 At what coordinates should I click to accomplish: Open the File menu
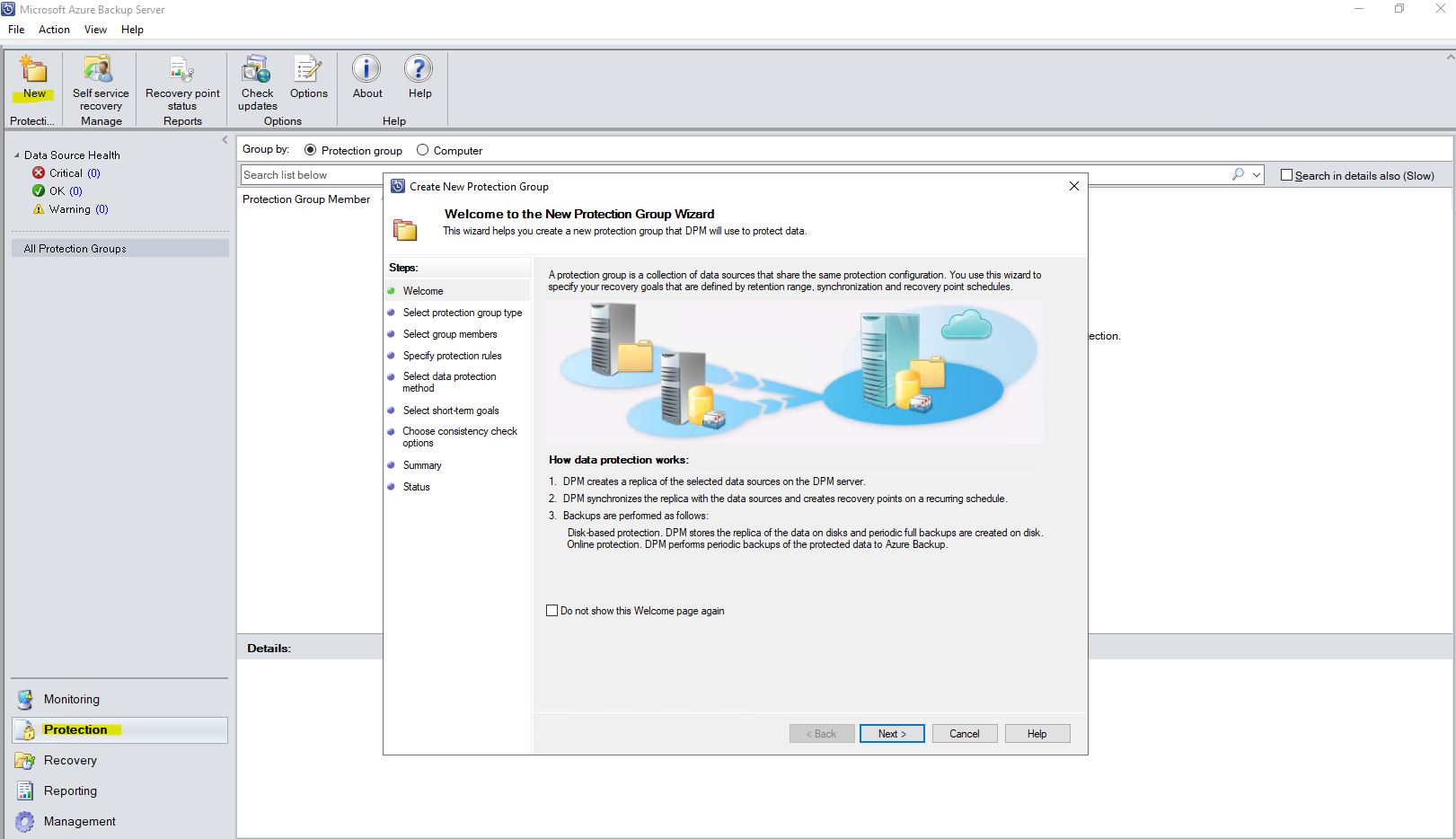pyautogui.click(x=16, y=30)
